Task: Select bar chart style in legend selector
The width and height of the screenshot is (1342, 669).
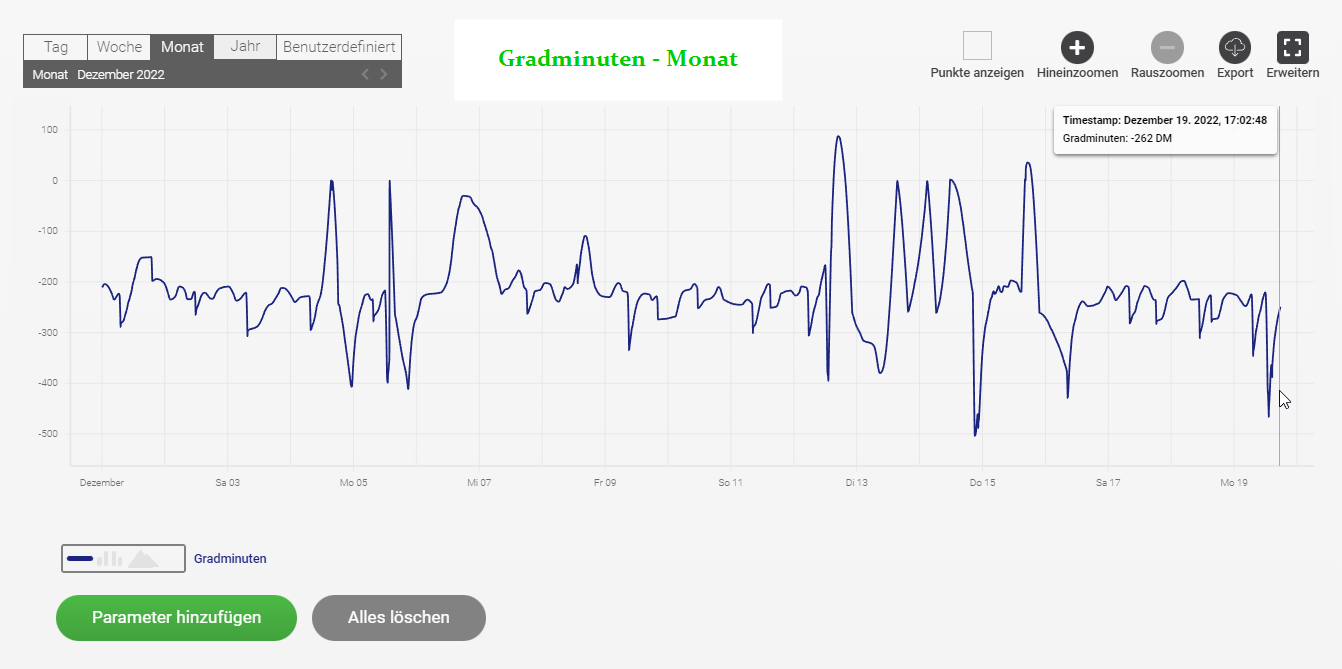Action: pyautogui.click(x=110, y=558)
